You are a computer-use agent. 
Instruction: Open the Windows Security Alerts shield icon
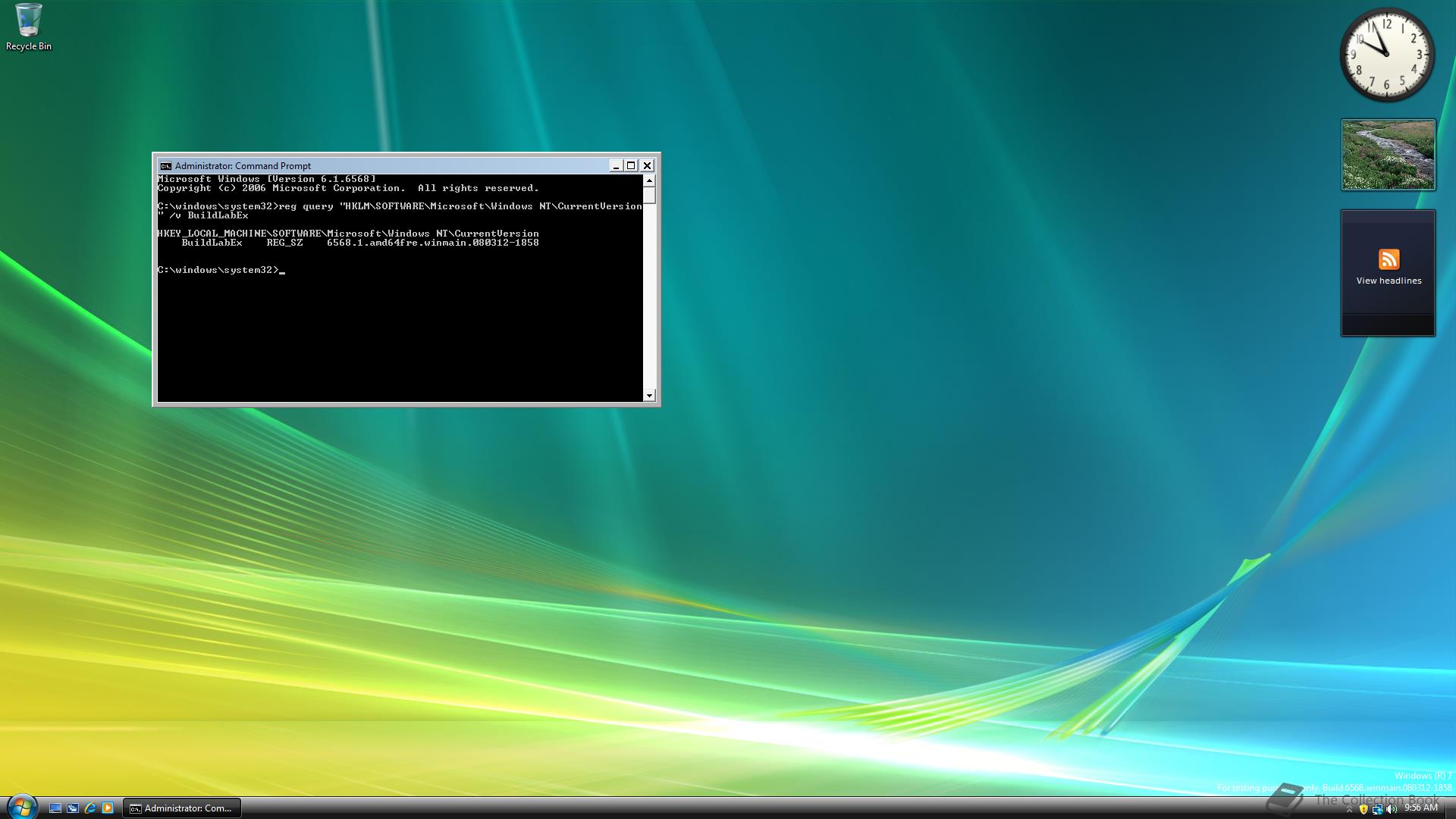[1363, 809]
